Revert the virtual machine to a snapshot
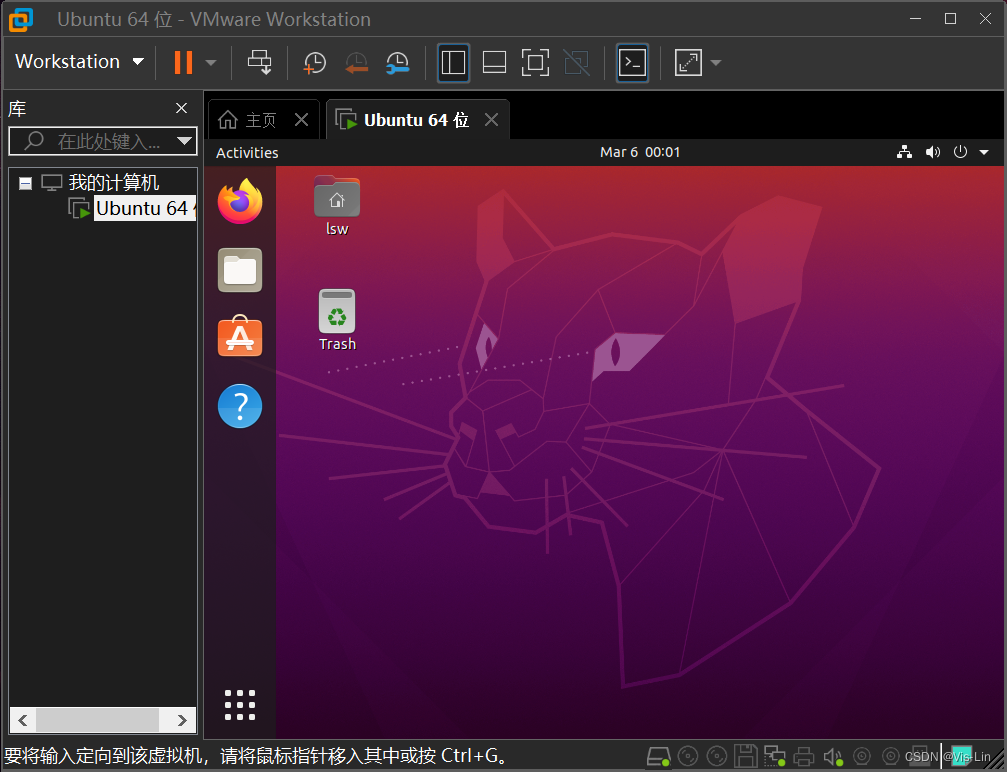The height and width of the screenshot is (772, 1007). 356,63
